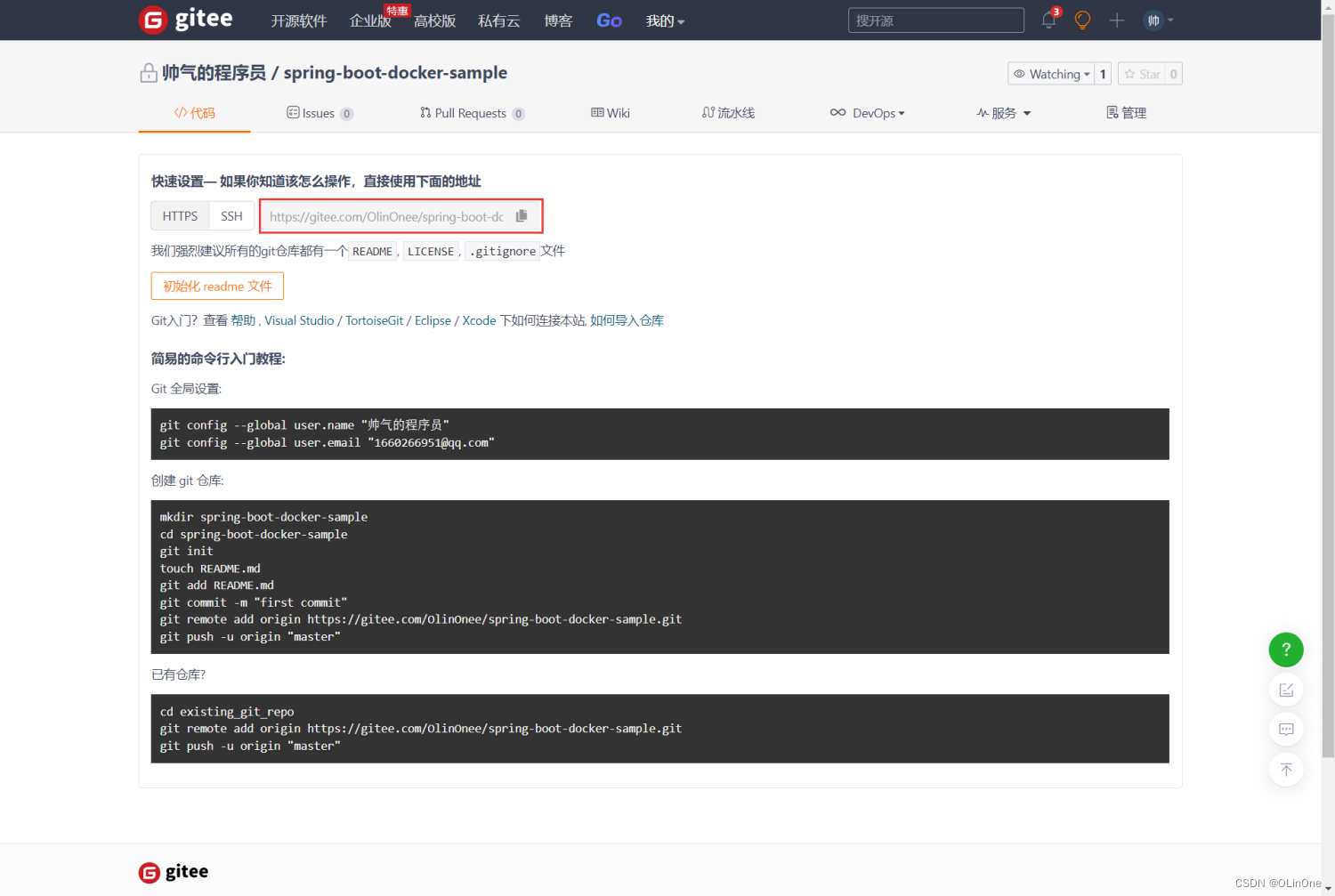
Task: Open the 流水线 tab
Action: point(728,113)
